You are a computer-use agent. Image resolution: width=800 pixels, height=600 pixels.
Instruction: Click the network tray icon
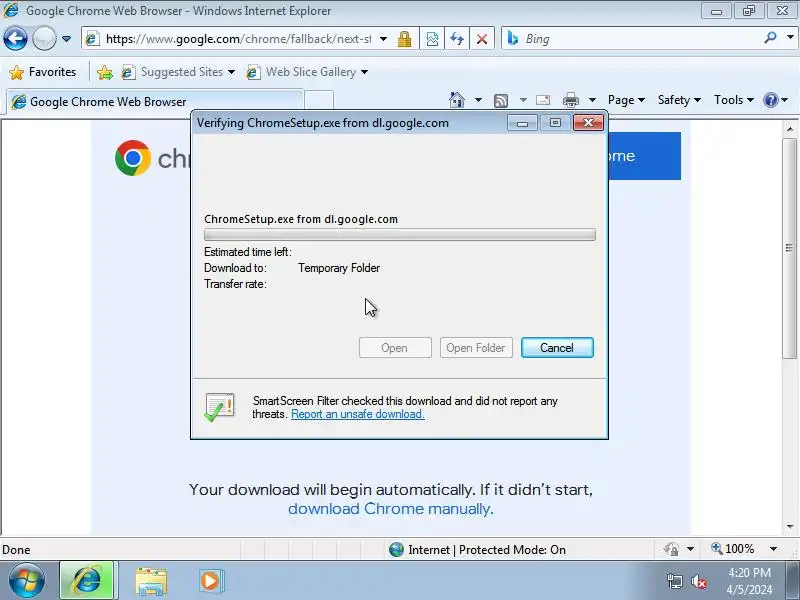[x=675, y=581]
